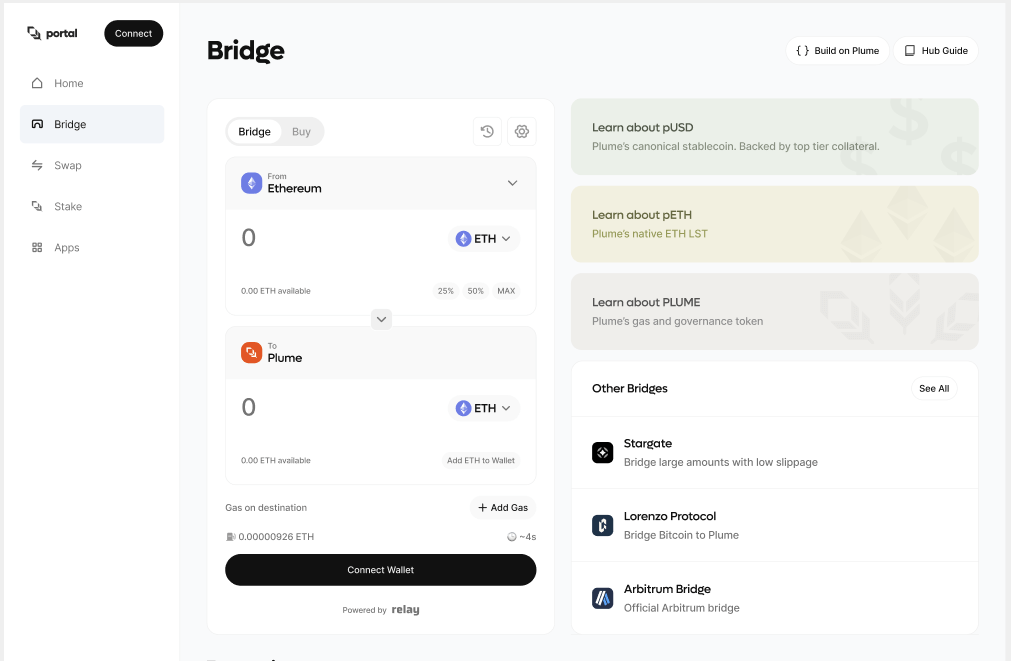This screenshot has width=1011, height=661.
Task: Expand the From Ethereum network dropdown
Action: point(512,183)
